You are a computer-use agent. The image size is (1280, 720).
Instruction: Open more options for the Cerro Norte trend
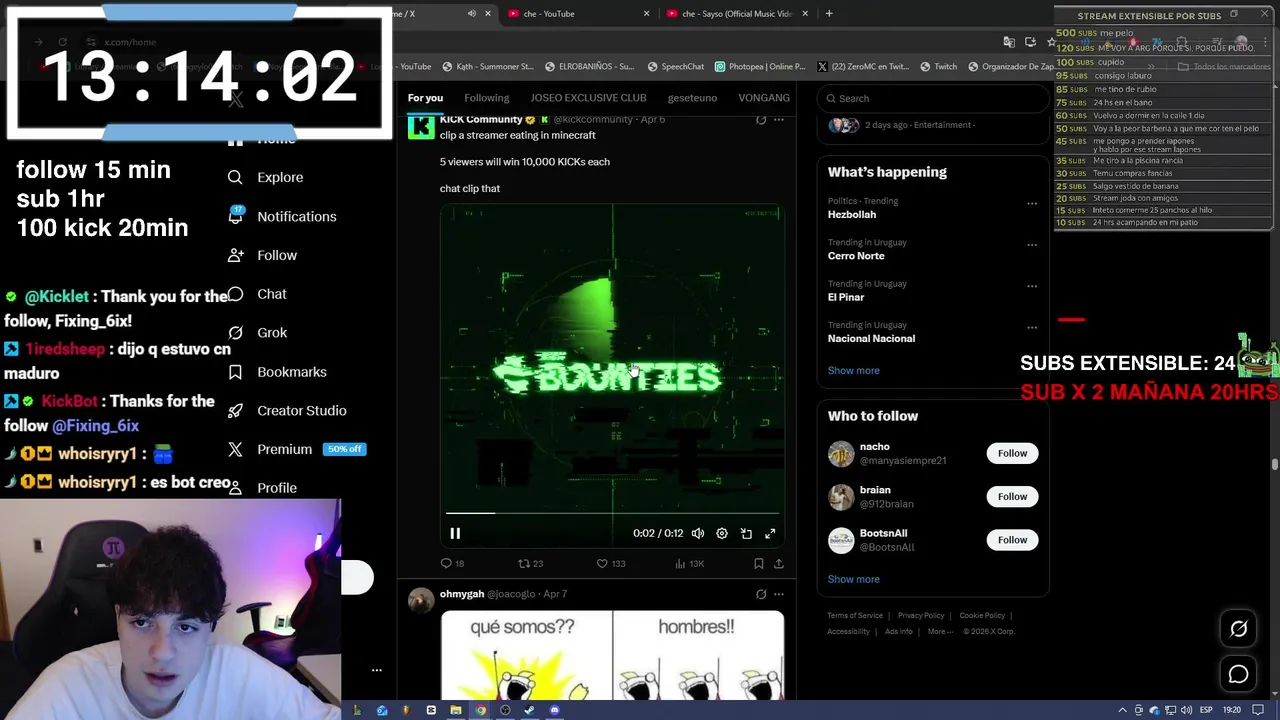point(1032,244)
